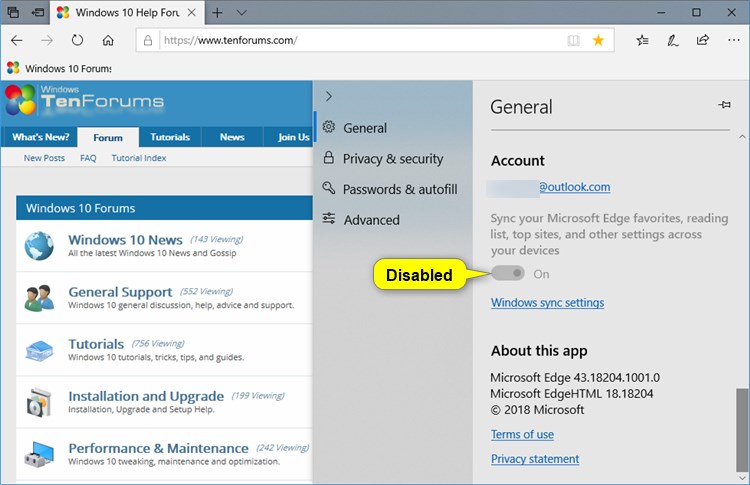Toggle the favorites star for this page

coord(598,40)
